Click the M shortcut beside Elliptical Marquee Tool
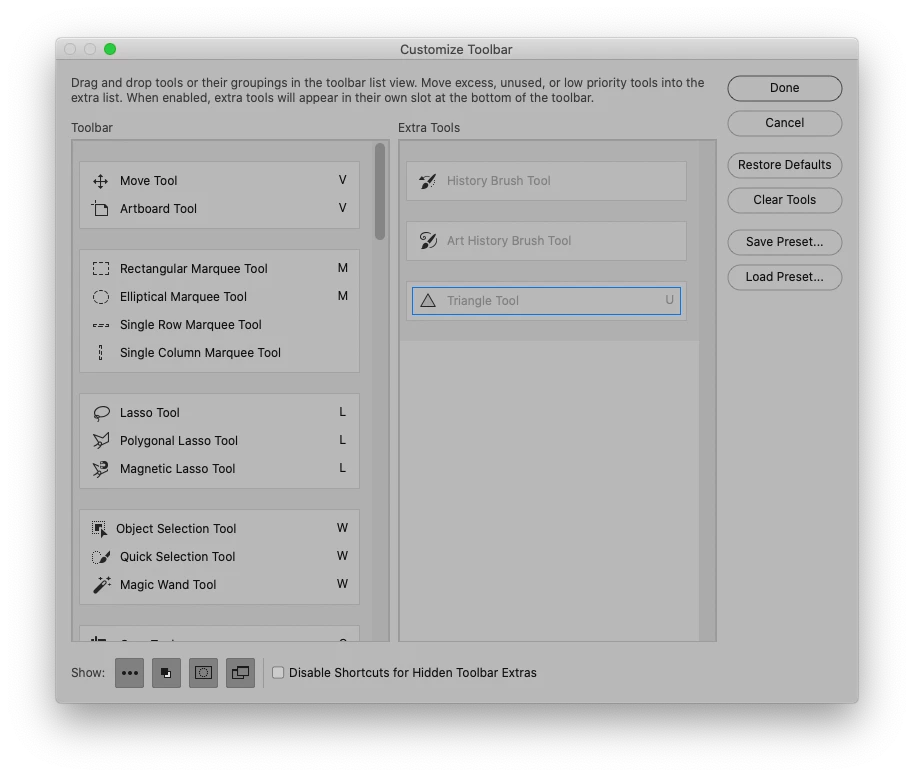Viewport: 914px width, 777px height. 343,296
